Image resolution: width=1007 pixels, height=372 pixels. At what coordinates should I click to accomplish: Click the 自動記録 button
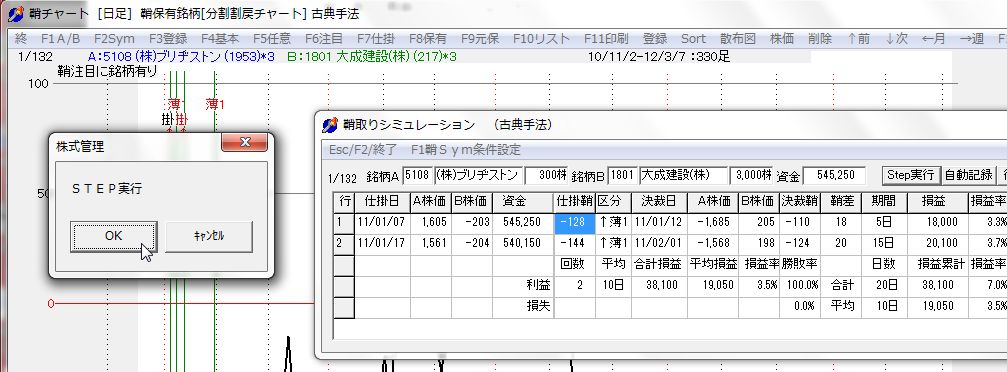tap(968, 175)
